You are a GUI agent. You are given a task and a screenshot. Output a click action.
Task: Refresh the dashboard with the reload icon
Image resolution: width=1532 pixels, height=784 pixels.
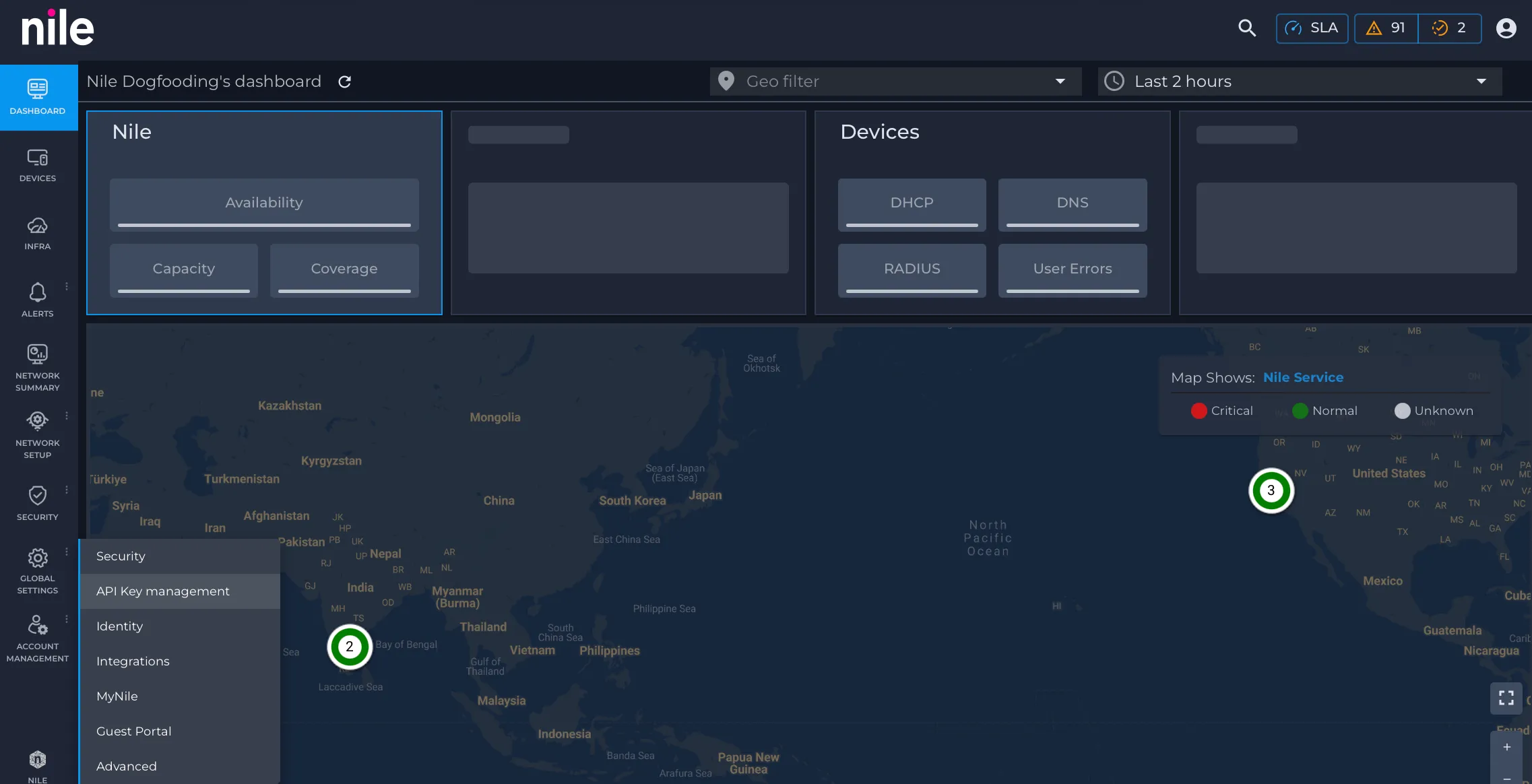click(x=344, y=81)
